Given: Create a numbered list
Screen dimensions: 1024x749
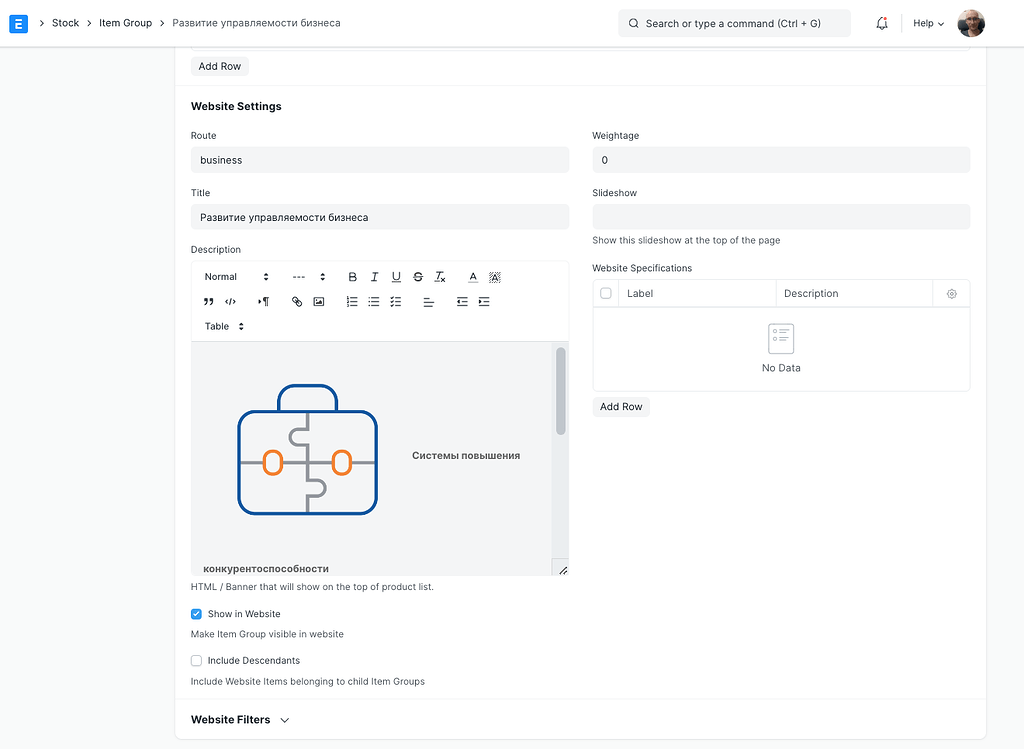Looking at the screenshot, I should click(x=351, y=301).
